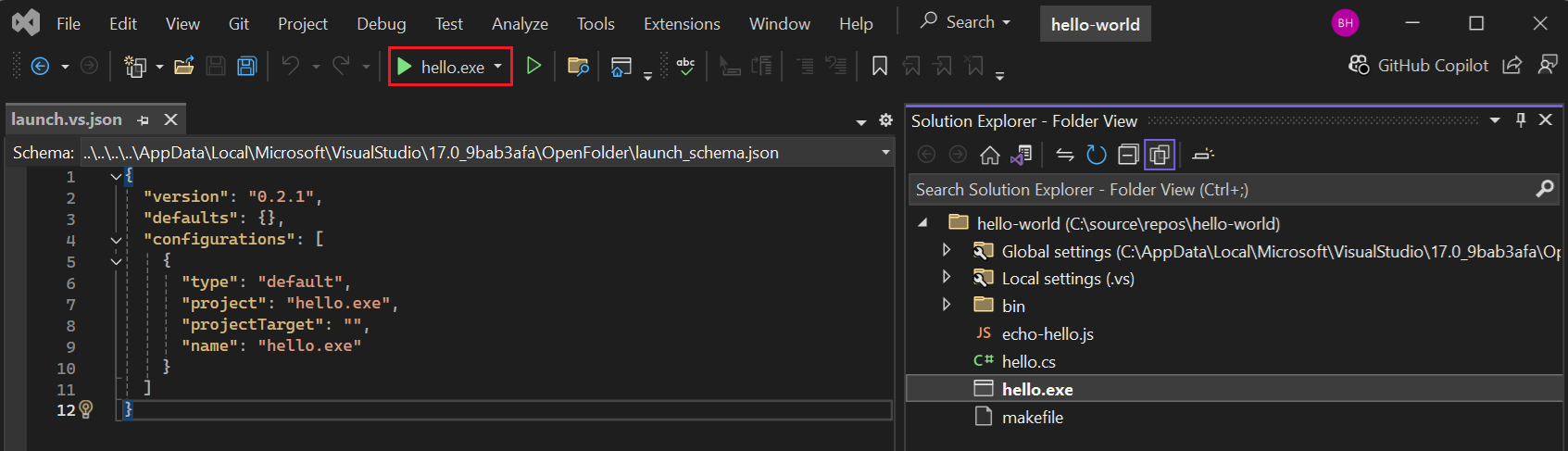
Task: Click the Start Without Debugging play icon
Action: pyautogui.click(x=533, y=66)
